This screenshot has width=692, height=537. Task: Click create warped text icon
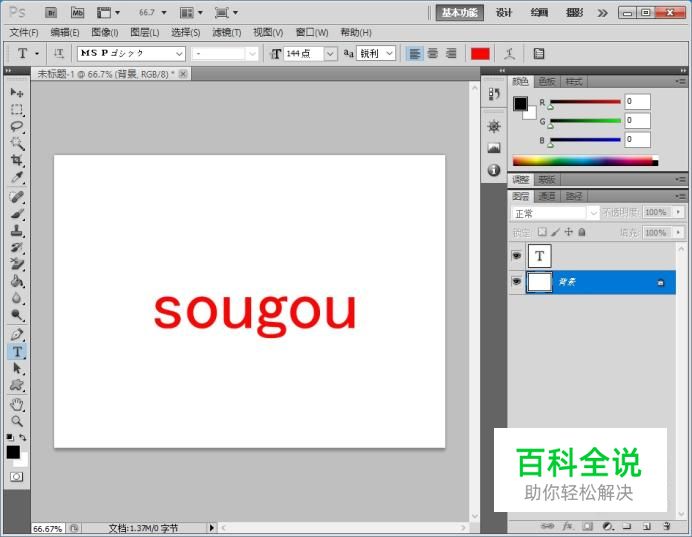[510, 54]
